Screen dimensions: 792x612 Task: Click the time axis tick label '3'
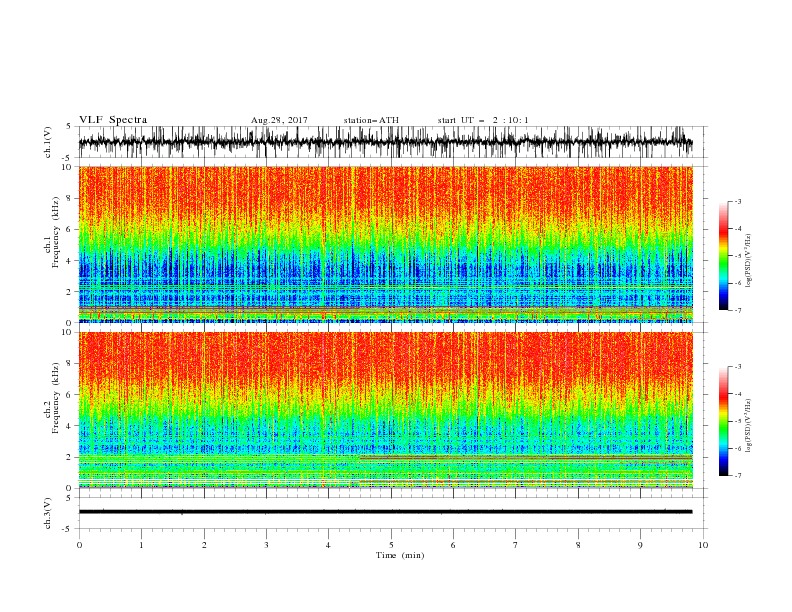266,545
